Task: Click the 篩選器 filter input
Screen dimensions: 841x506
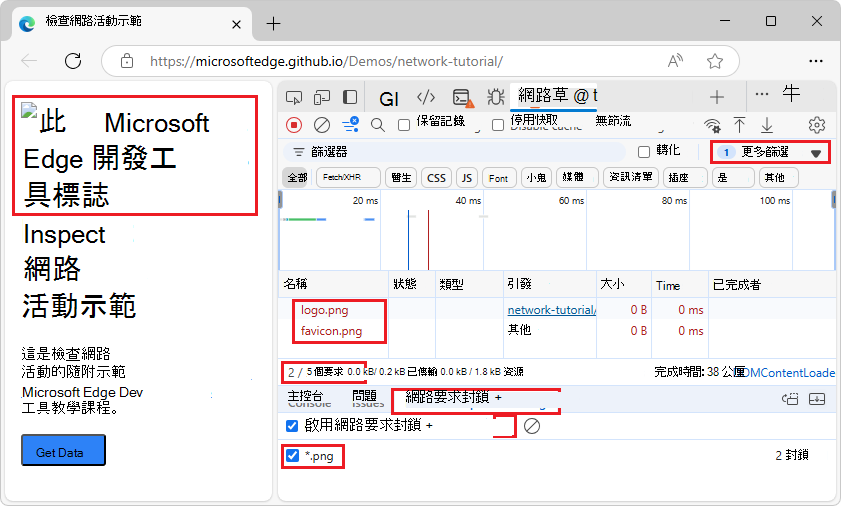Action: click(454, 152)
